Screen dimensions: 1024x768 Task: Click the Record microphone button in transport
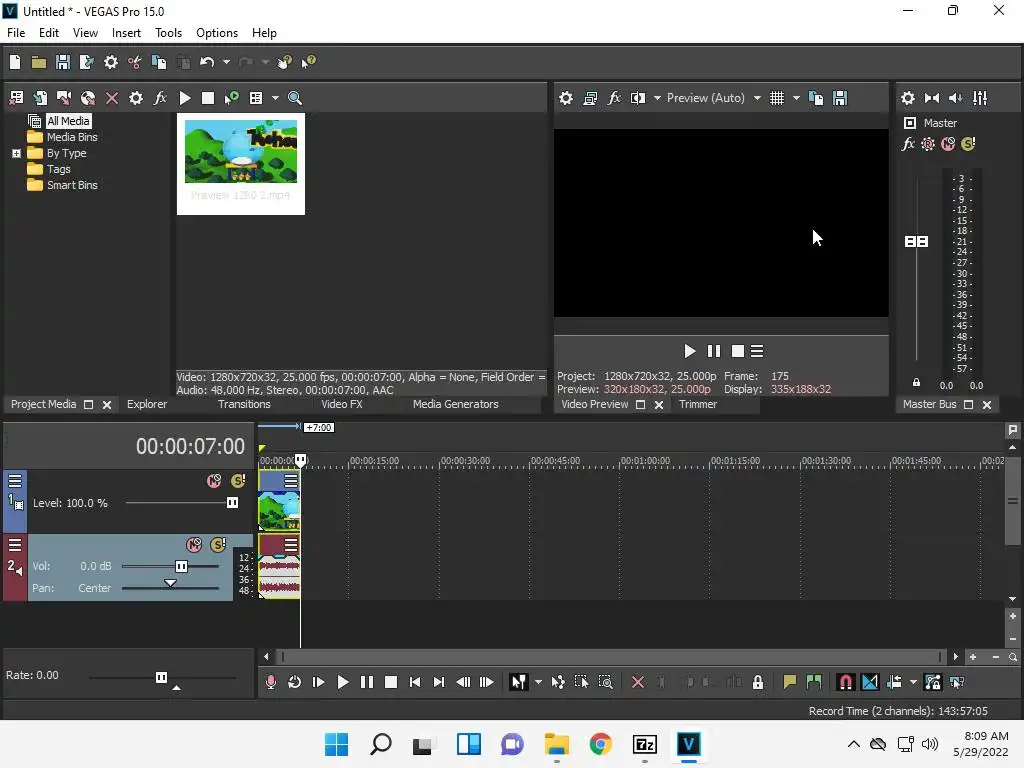pyautogui.click(x=271, y=682)
